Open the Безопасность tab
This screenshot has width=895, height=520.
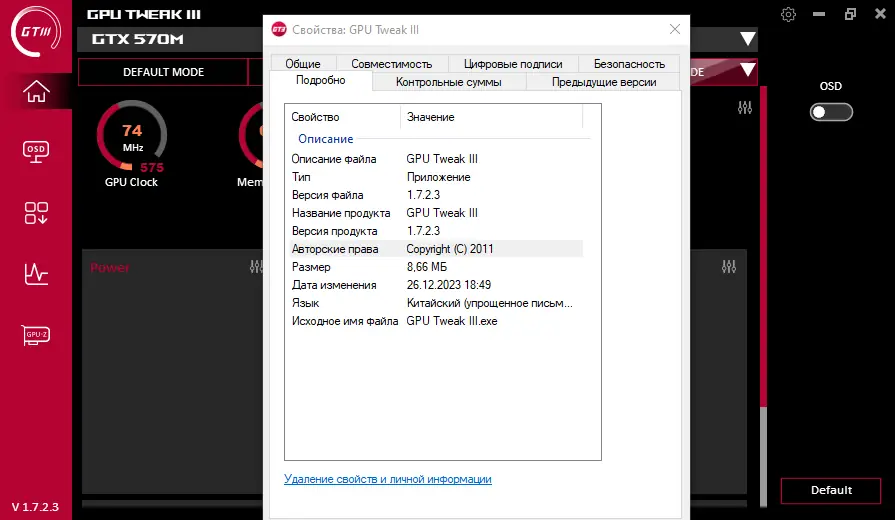(629, 64)
